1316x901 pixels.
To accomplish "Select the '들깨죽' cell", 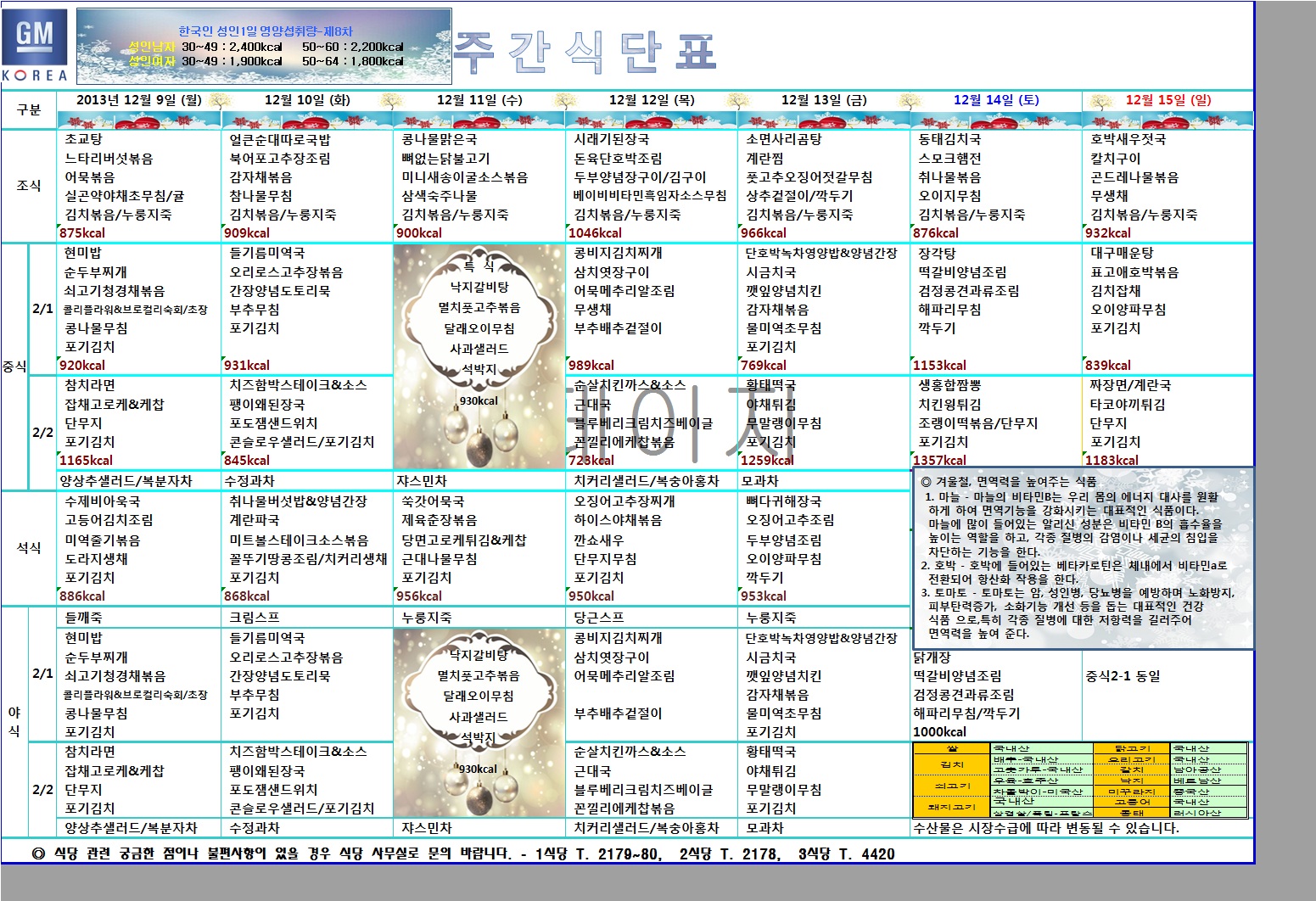I will pos(83,618).
